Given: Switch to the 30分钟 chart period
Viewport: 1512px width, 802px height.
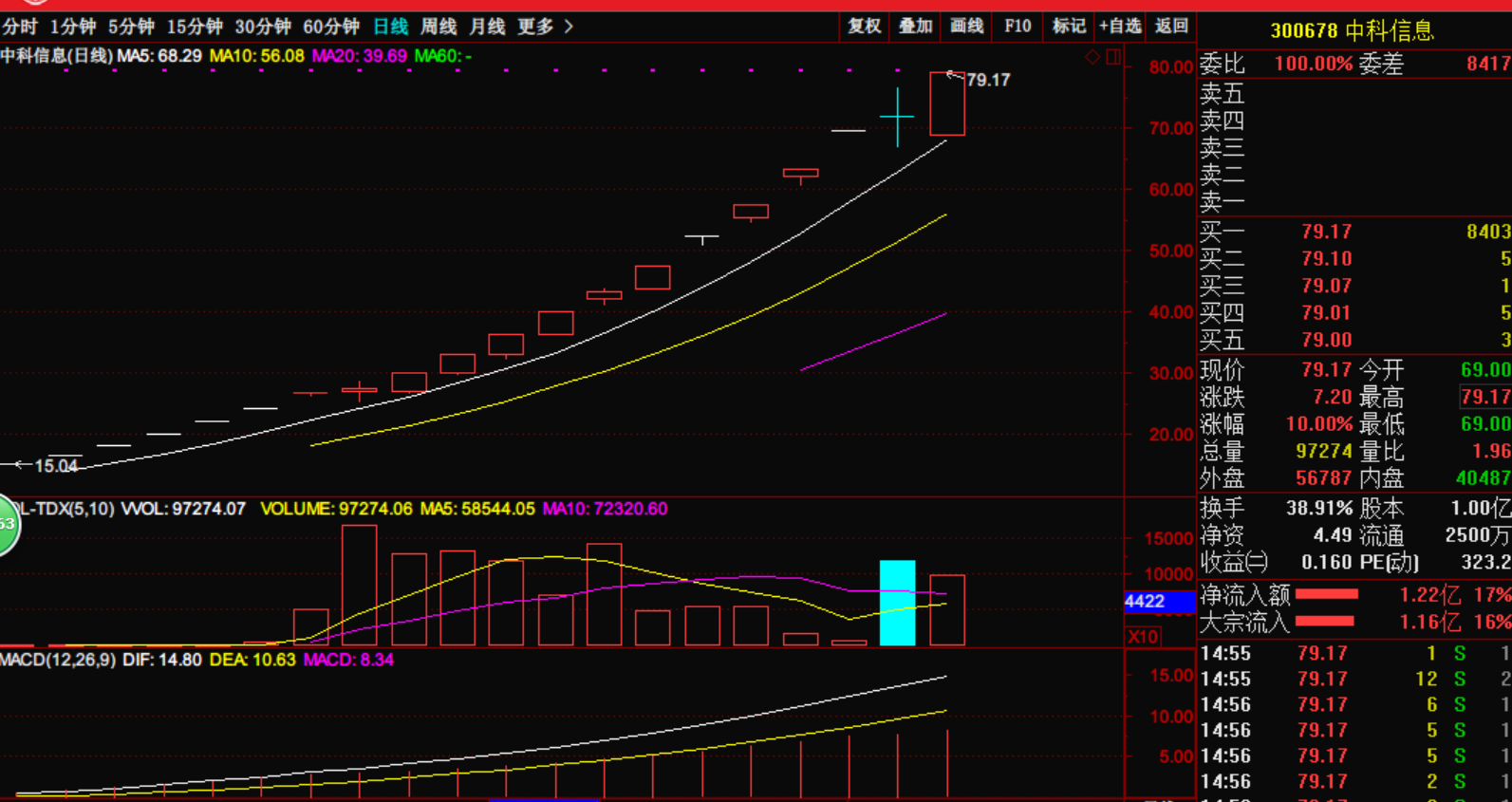Looking at the screenshot, I should pyautogui.click(x=263, y=27).
